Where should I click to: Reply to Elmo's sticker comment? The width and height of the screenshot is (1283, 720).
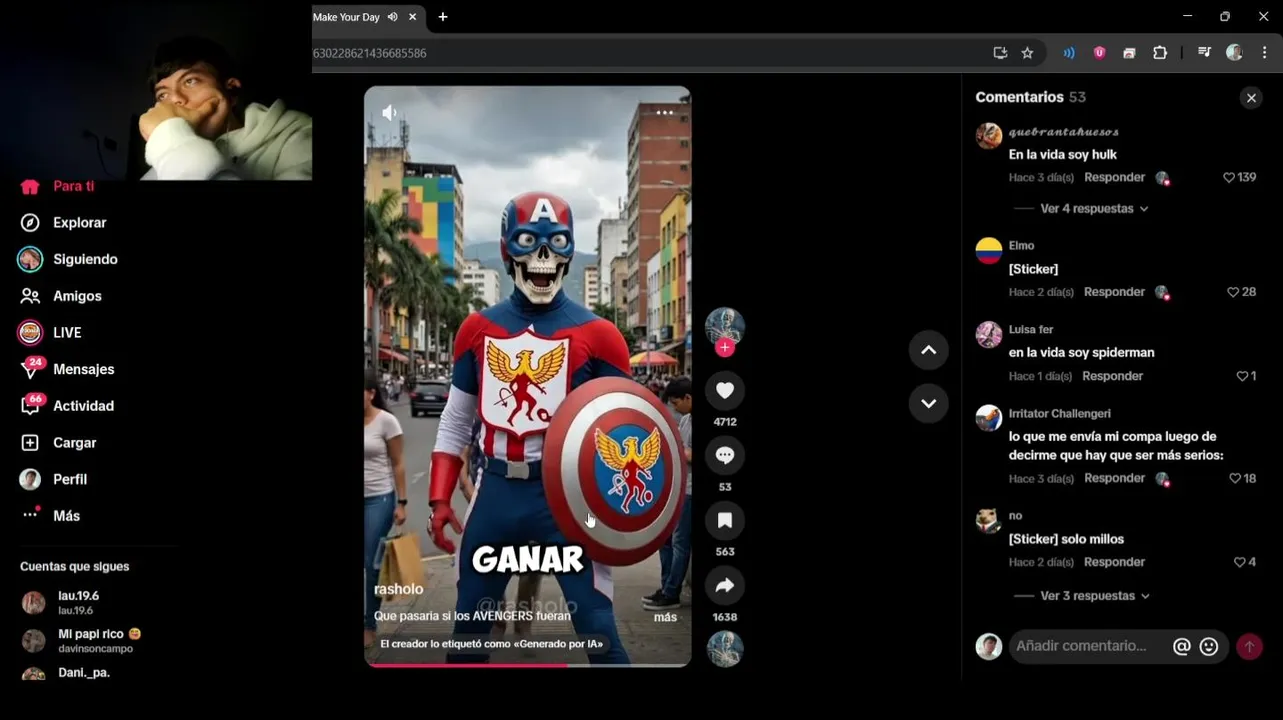click(x=1114, y=292)
